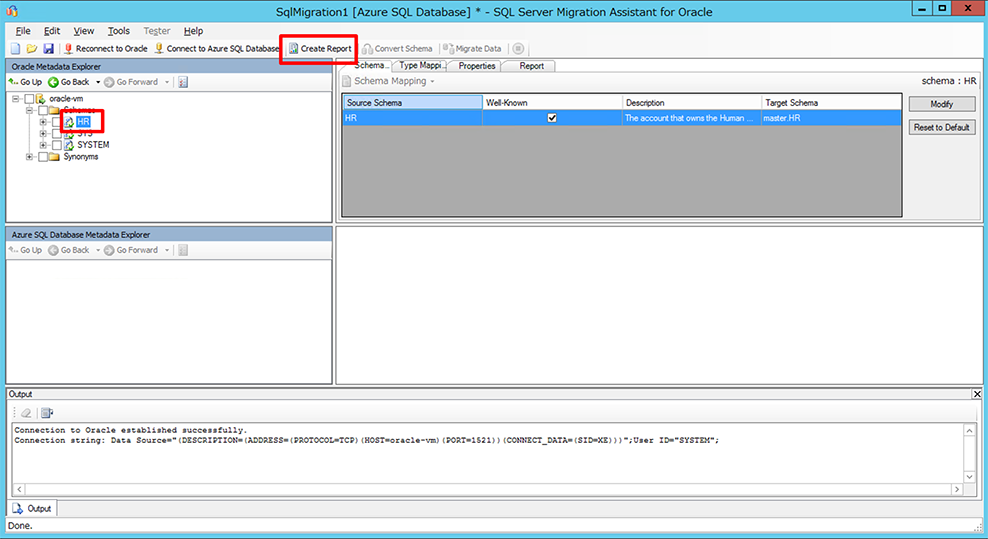The height and width of the screenshot is (539, 988).
Task: Click the Target Schema column header
Action: coord(831,103)
